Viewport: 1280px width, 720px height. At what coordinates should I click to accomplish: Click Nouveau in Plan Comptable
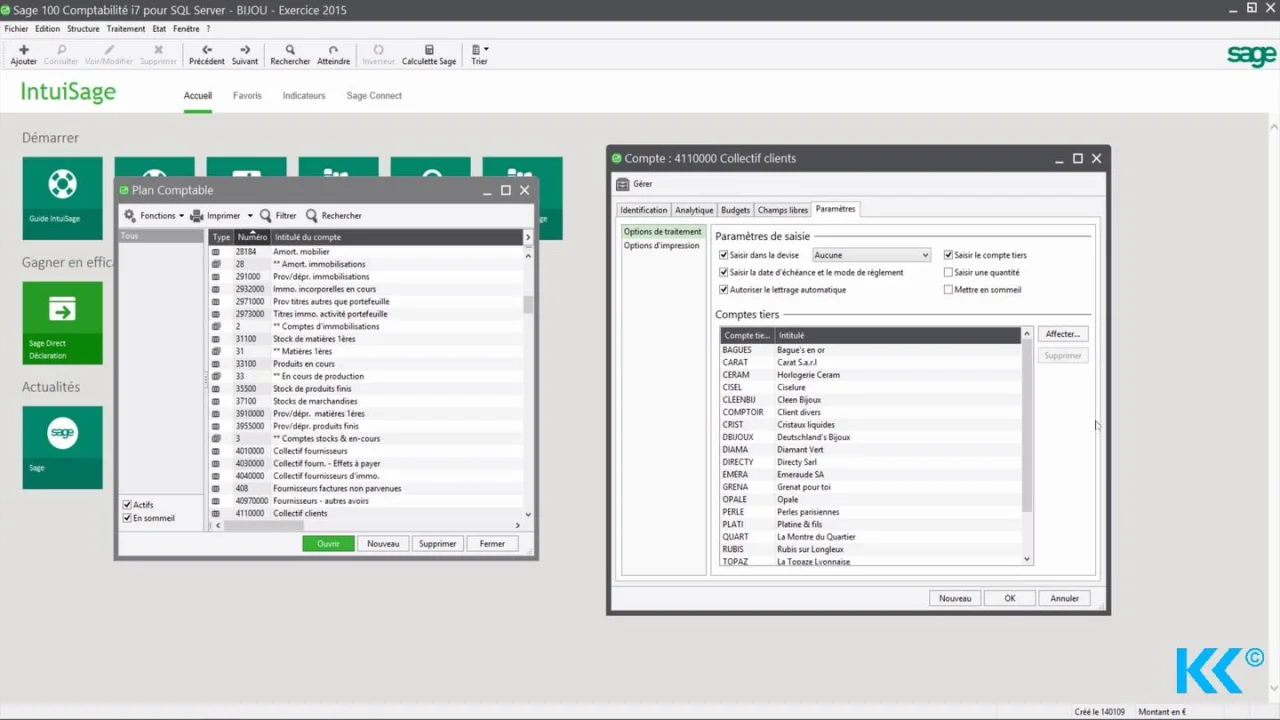(383, 544)
